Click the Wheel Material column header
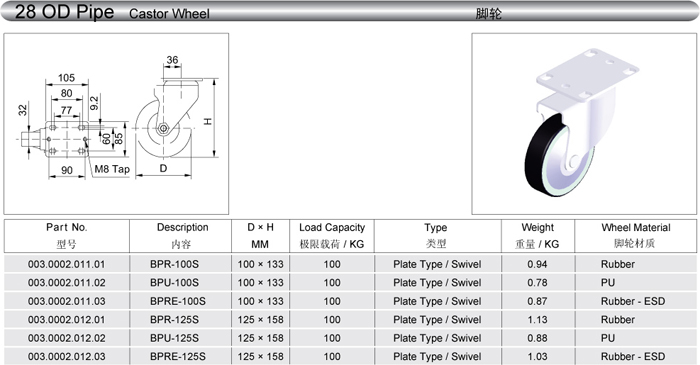 pyautogui.click(x=635, y=235)
